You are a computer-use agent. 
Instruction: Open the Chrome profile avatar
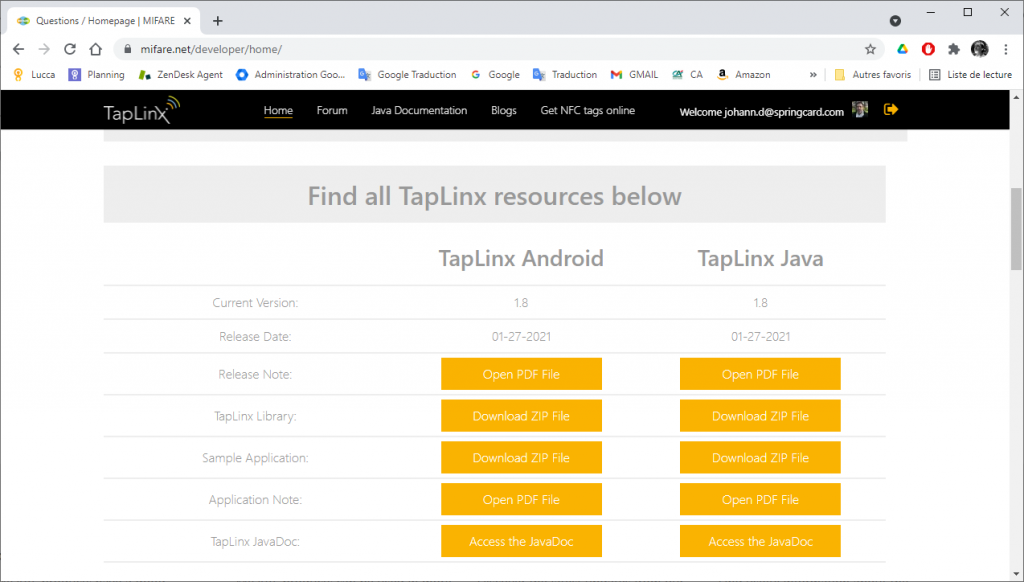click(x=980, y=49)
